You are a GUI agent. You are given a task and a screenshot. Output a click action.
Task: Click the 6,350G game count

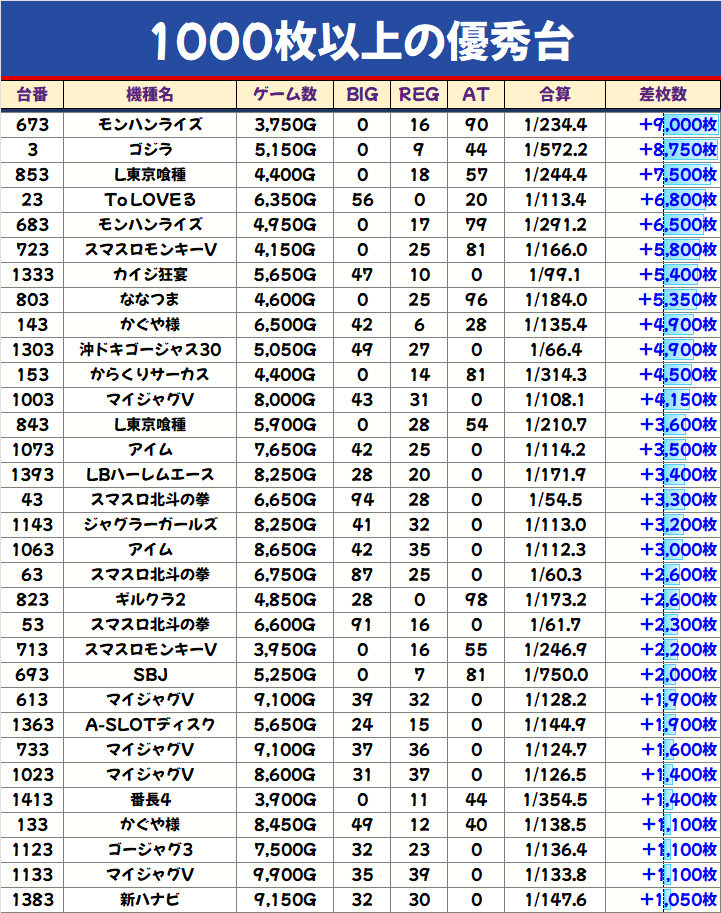pyautogui.click(x=285, y=200)
